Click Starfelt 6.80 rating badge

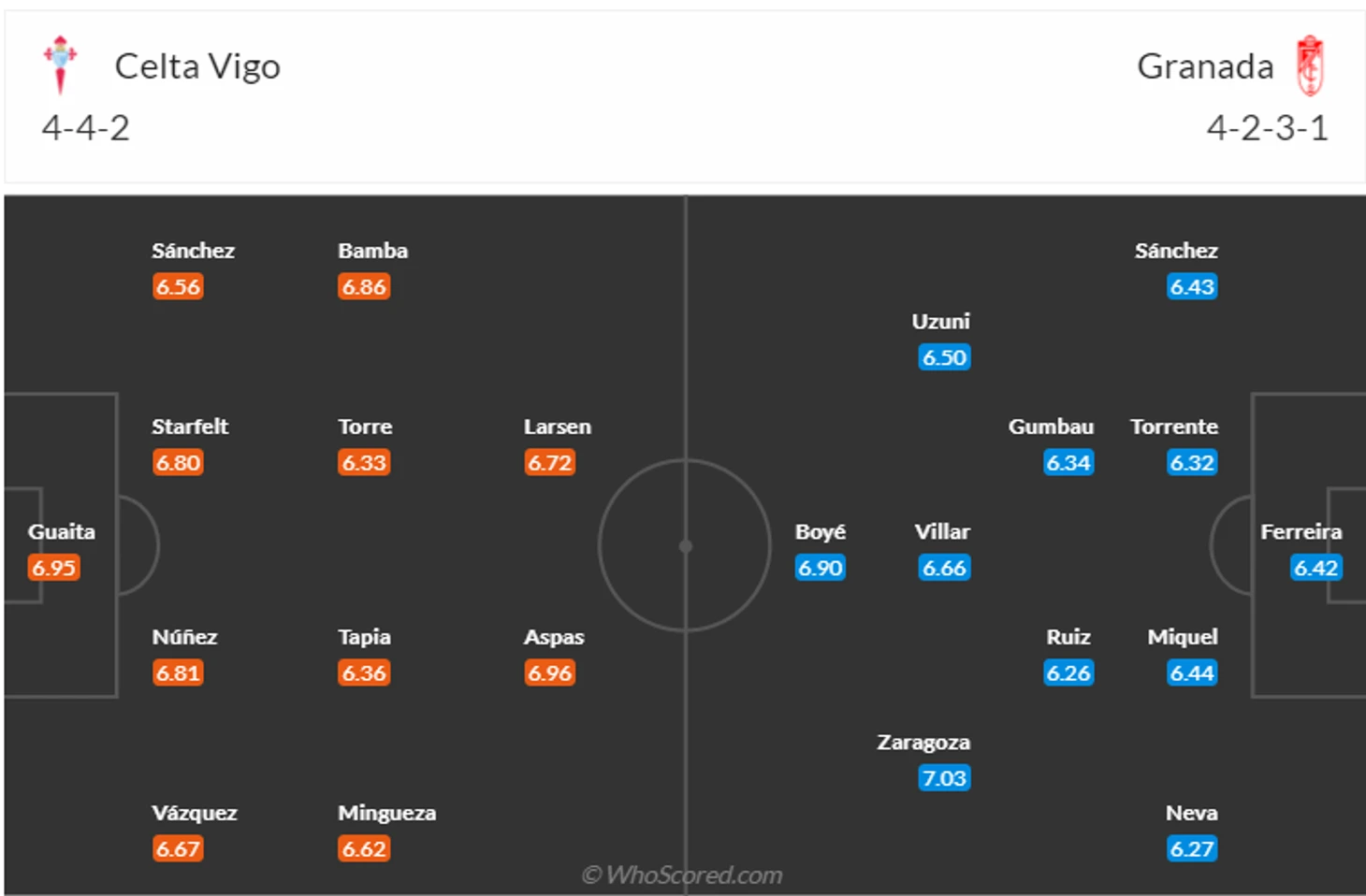tap(178, 463)
